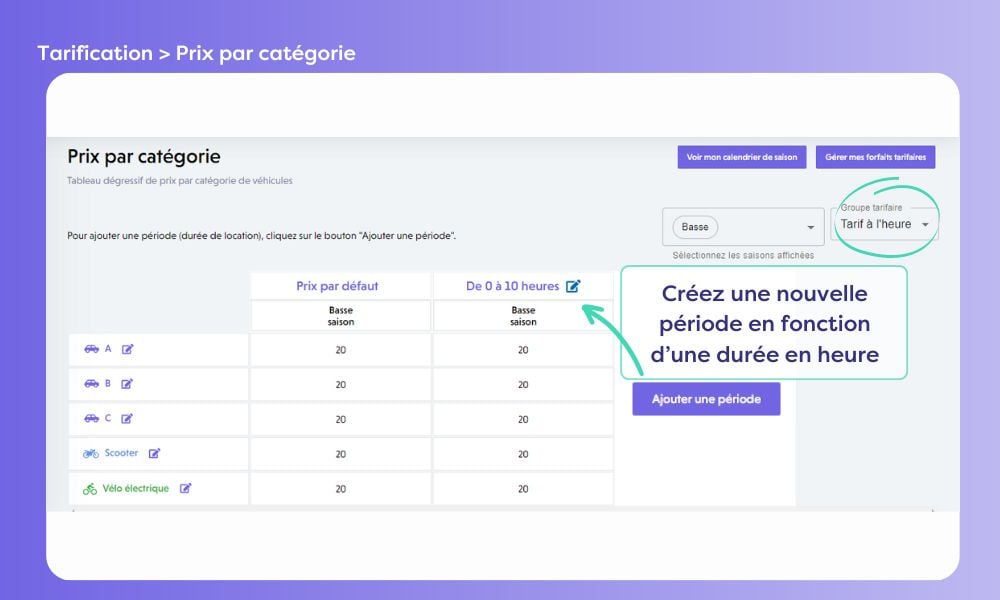This screenshot has width=1000, height=600.
Task: Select the Scooter 0 to 10 hours price cell
Action: (x=523, y=454)
